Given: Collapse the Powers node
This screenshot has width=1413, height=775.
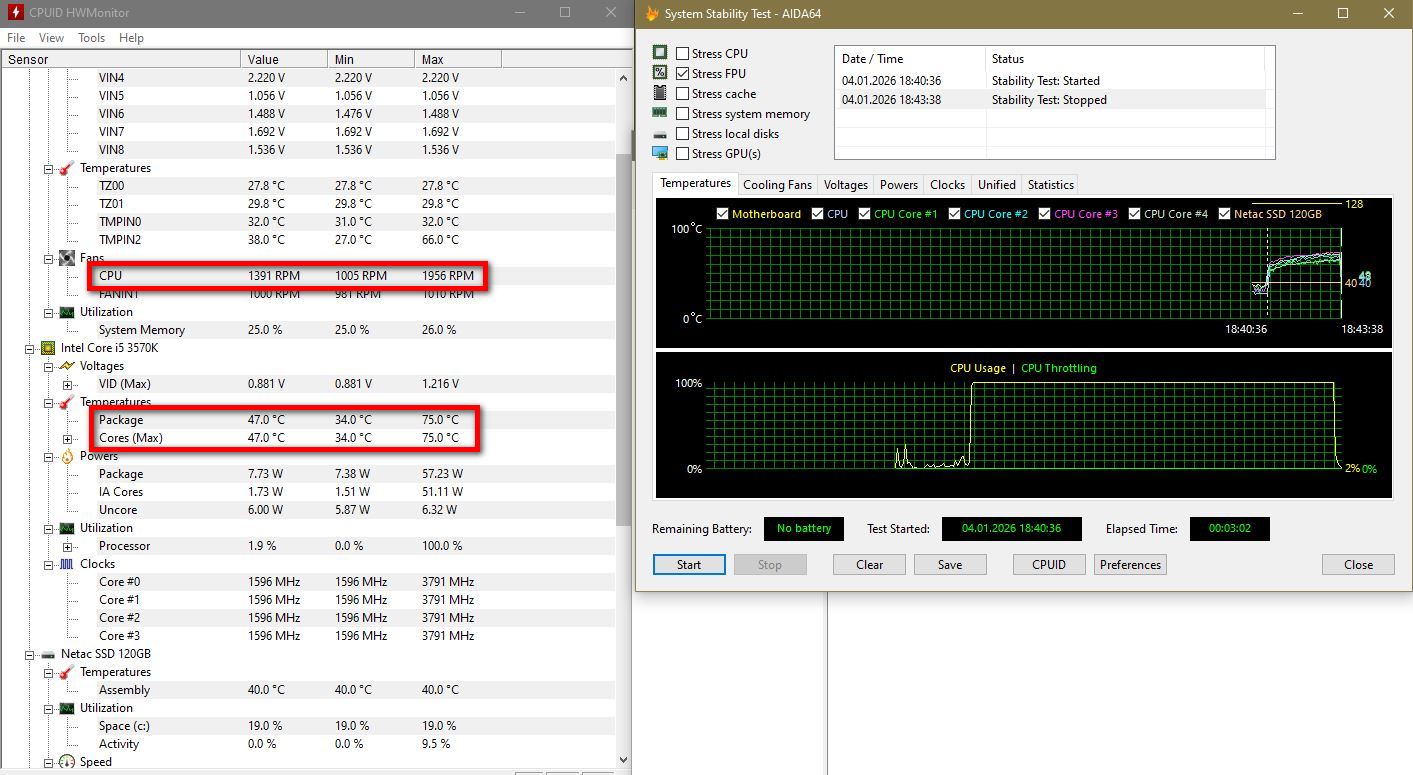Looking at the screenshot, I should coord(48,456).
